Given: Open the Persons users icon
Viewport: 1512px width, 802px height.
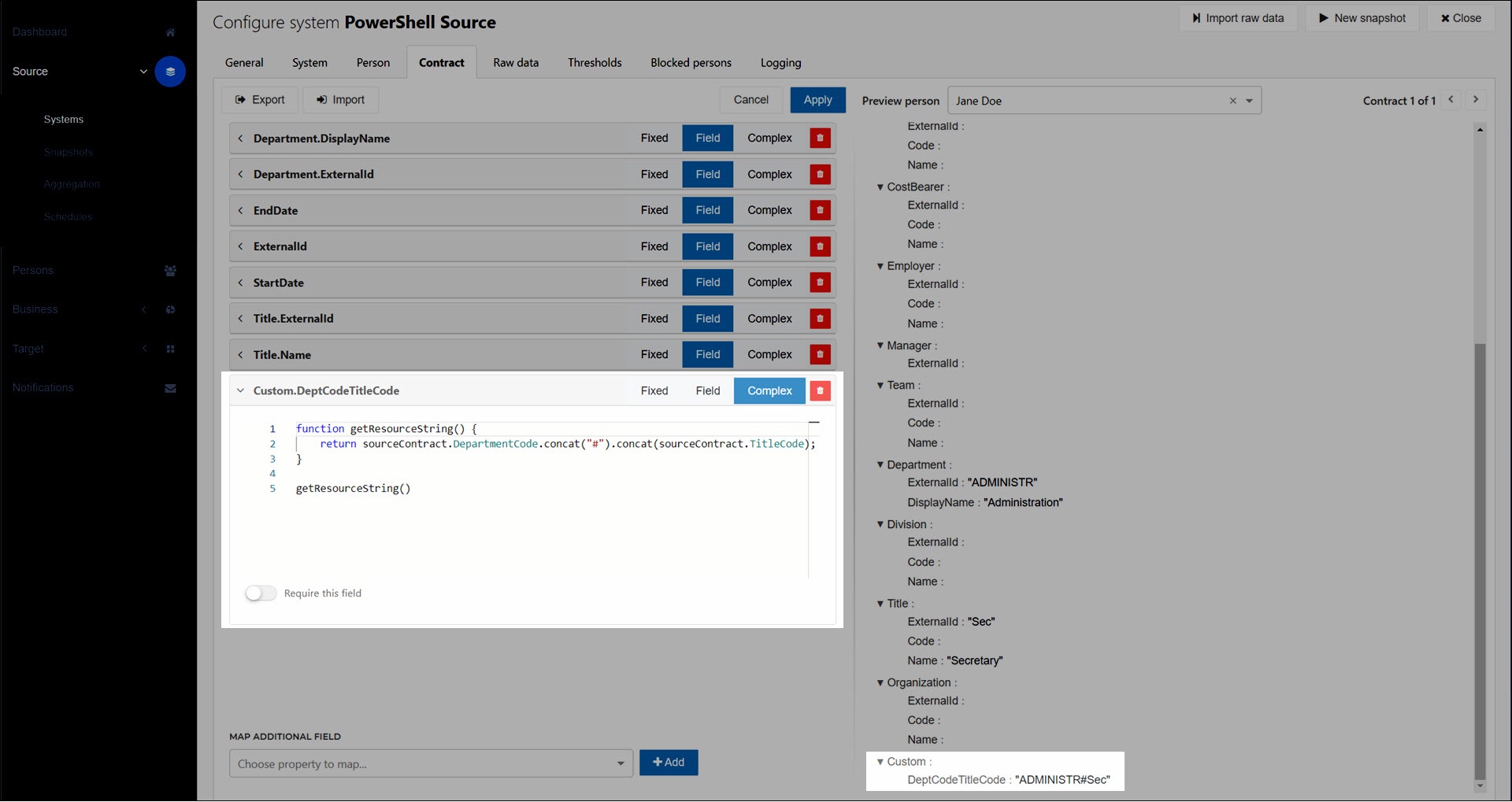Looking at the screenshot, I should [x=170, y=271].
